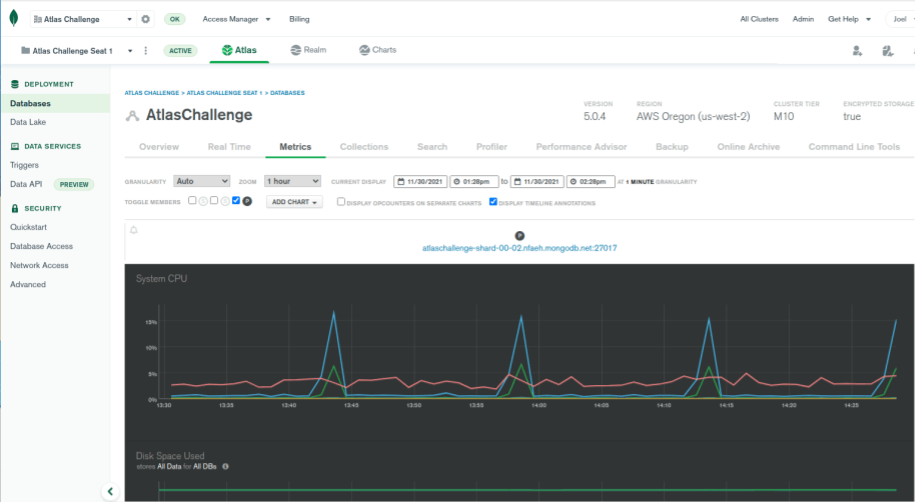Click the cluster icon beside AtlasChallenge
This screenshot has width=915, height=503.
click(132, 116)
